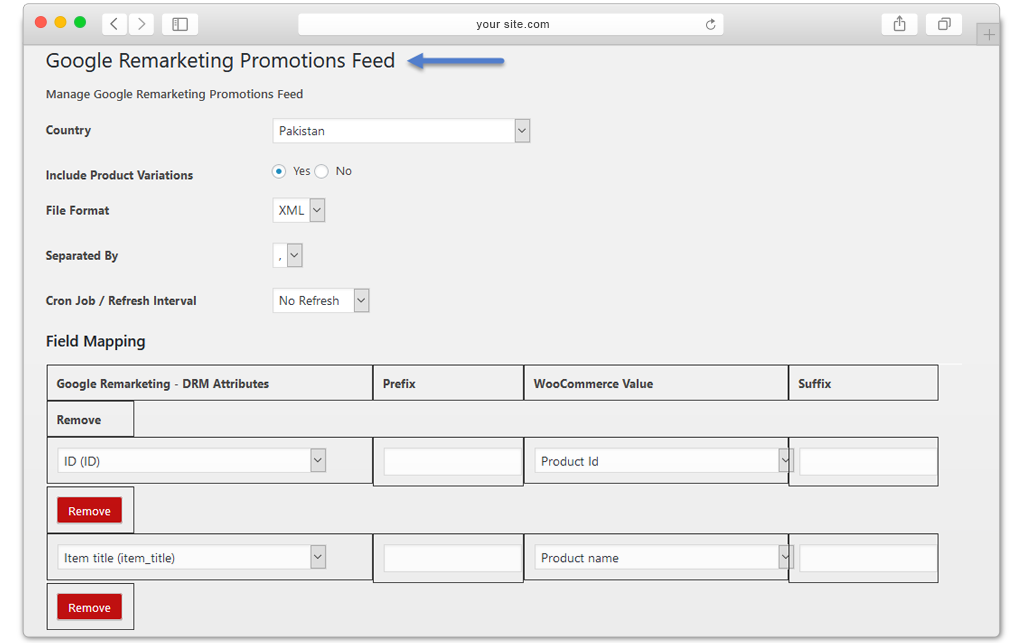This screenshot has width=1024, height=643.
Task: Open the File Format dropdown showing XML
Action: pos(298,210)
